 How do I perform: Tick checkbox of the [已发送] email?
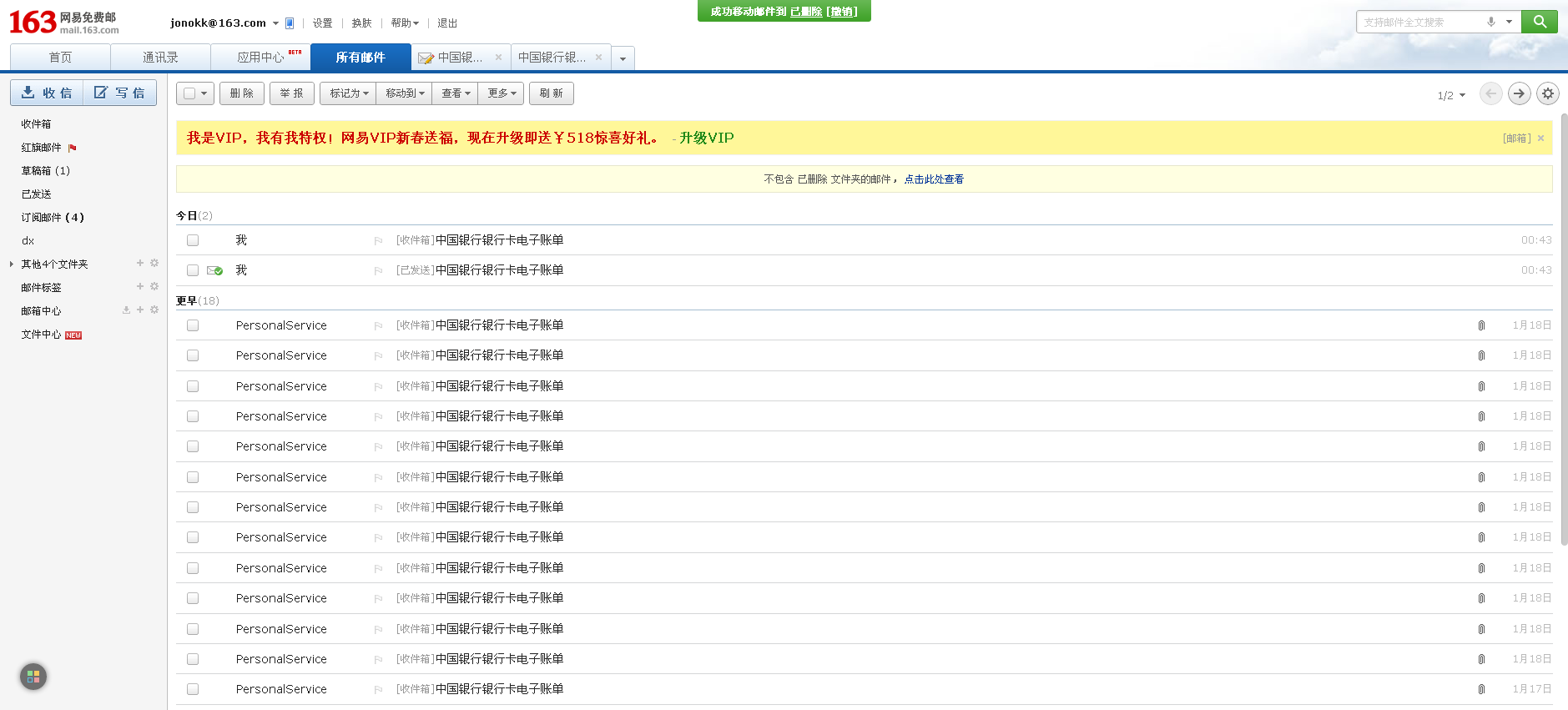193,270
